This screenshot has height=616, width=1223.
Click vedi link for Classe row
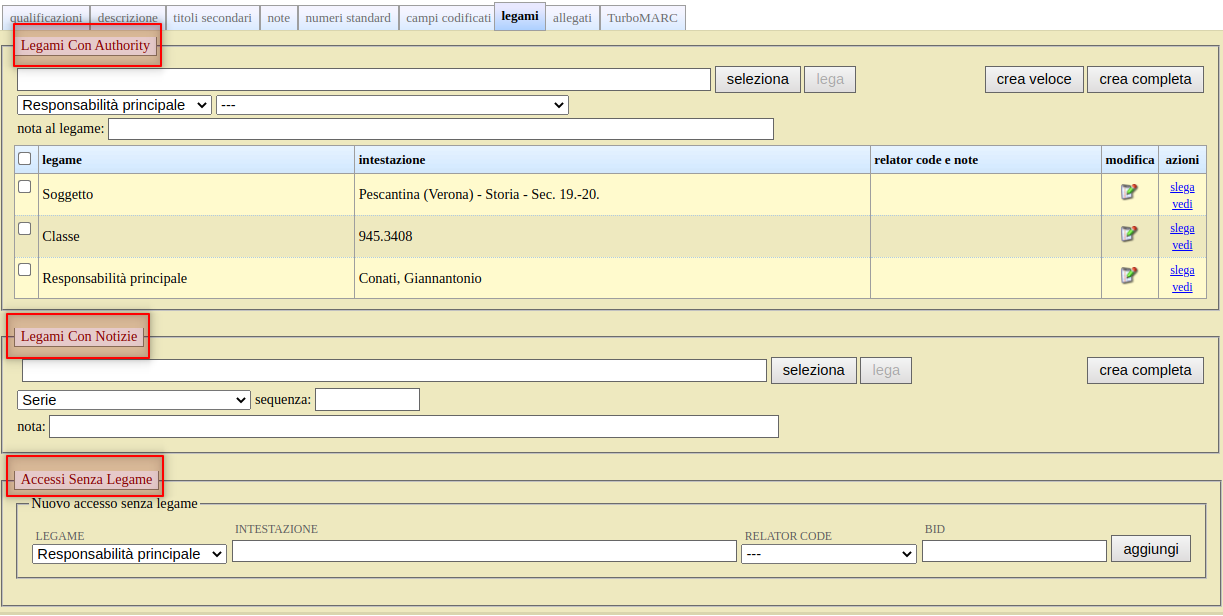[1182, 245]
